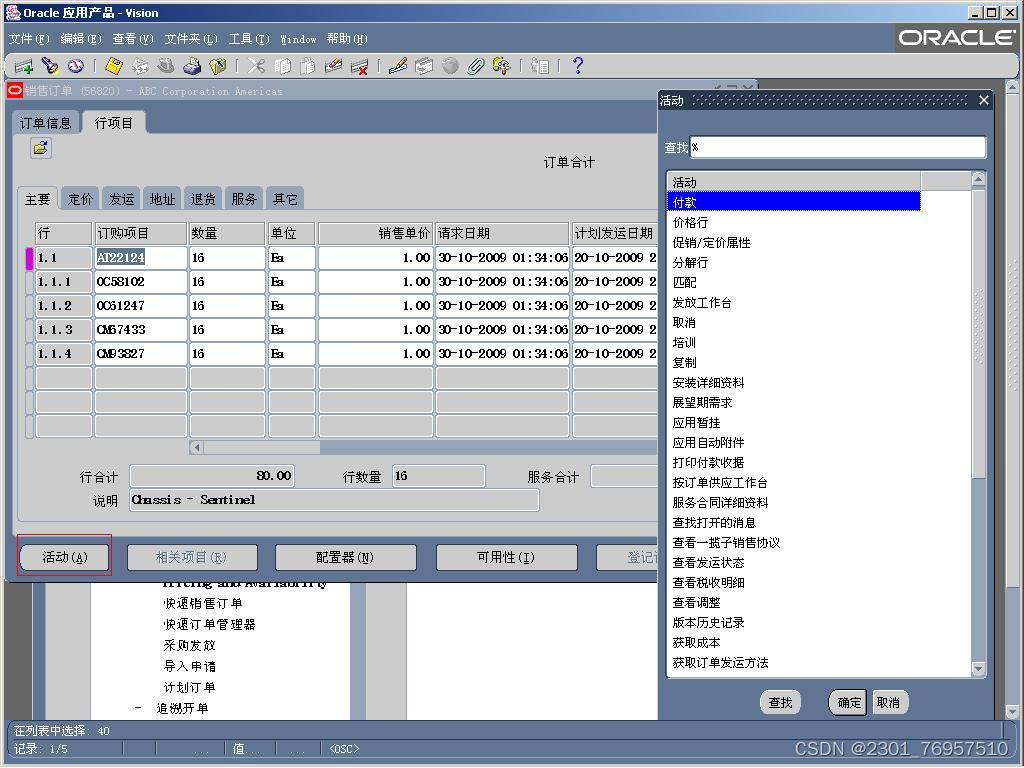Screen dimensions: 1024x768
Task: Collapse the 追溯开单 navigator node
Action: (138, 708)
